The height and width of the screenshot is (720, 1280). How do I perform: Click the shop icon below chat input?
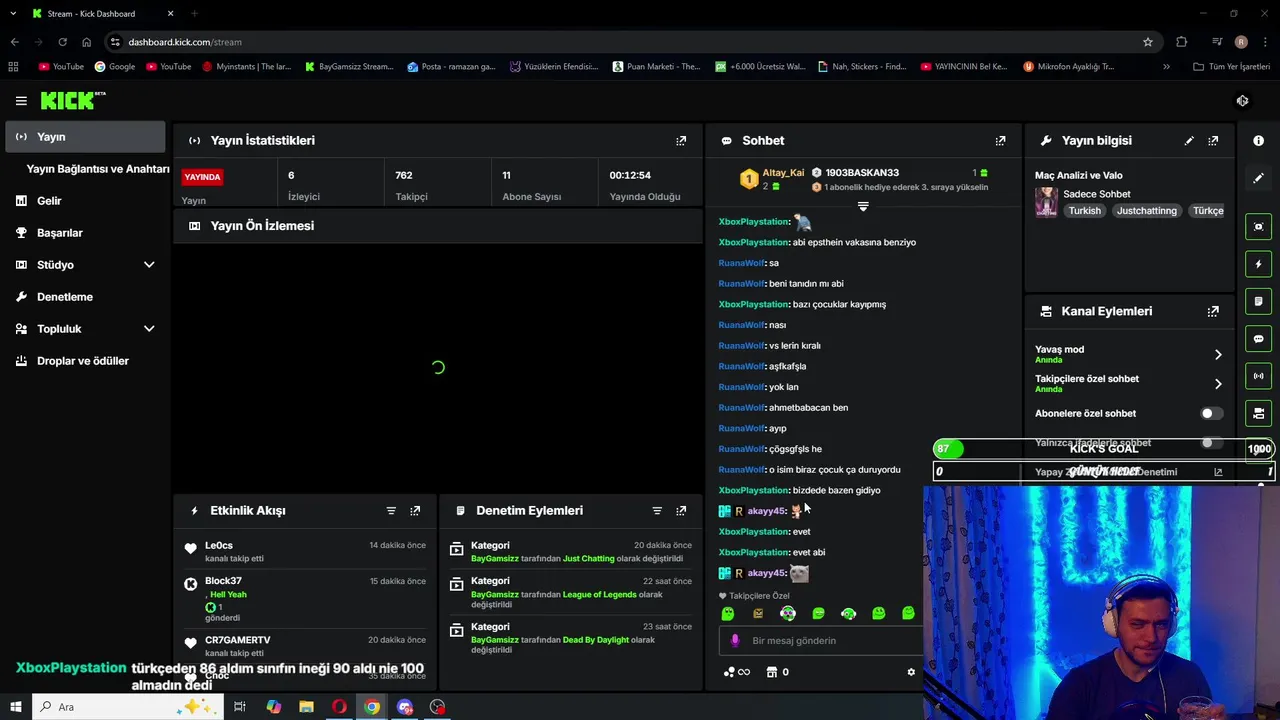[x=772, y=672]
